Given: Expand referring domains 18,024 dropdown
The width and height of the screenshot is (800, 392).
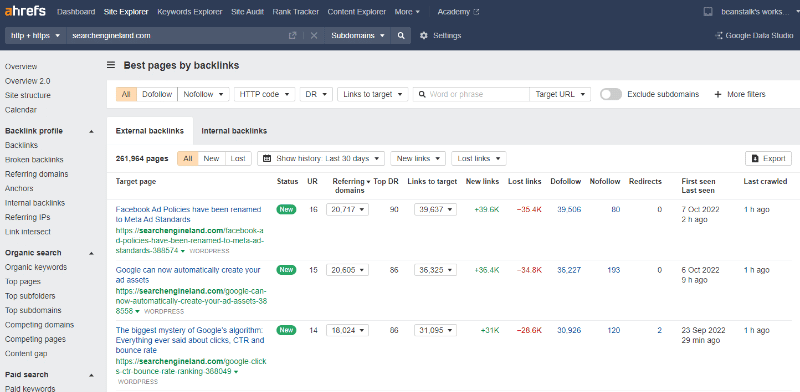Looking at the screenshot, I should (347, 330).
